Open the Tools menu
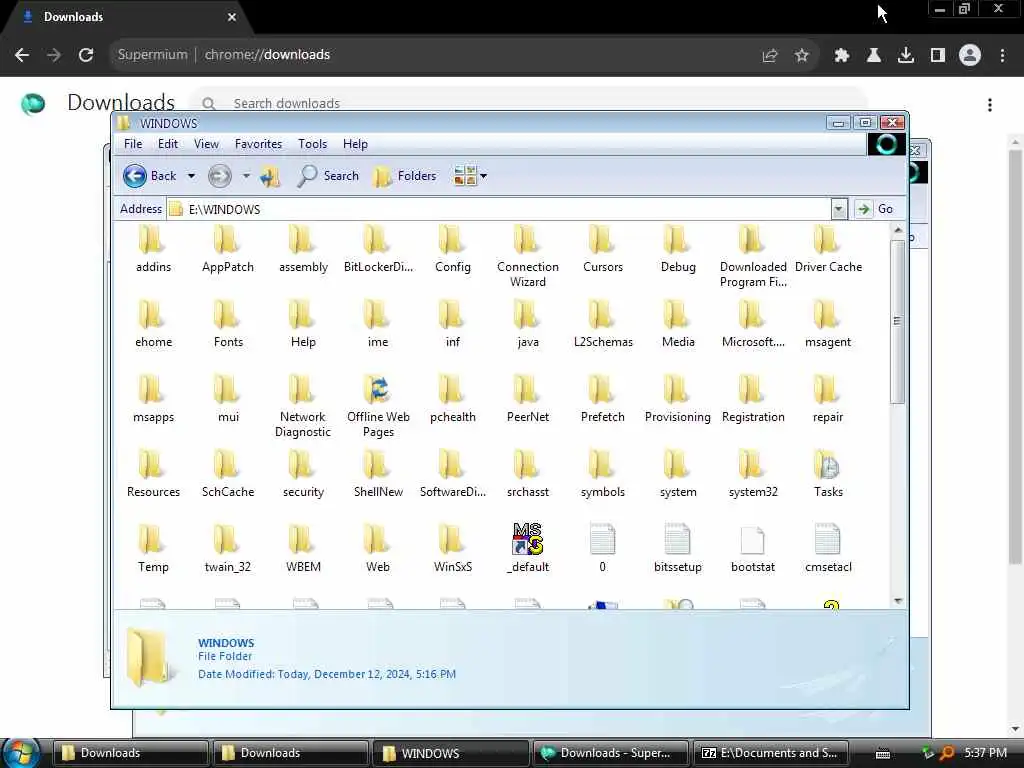Viewport: 1024px width, 768px height. [x=313, y=144]
